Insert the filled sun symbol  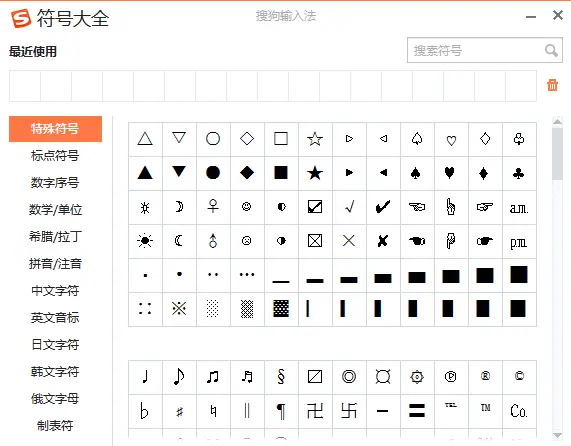(145, 241)
